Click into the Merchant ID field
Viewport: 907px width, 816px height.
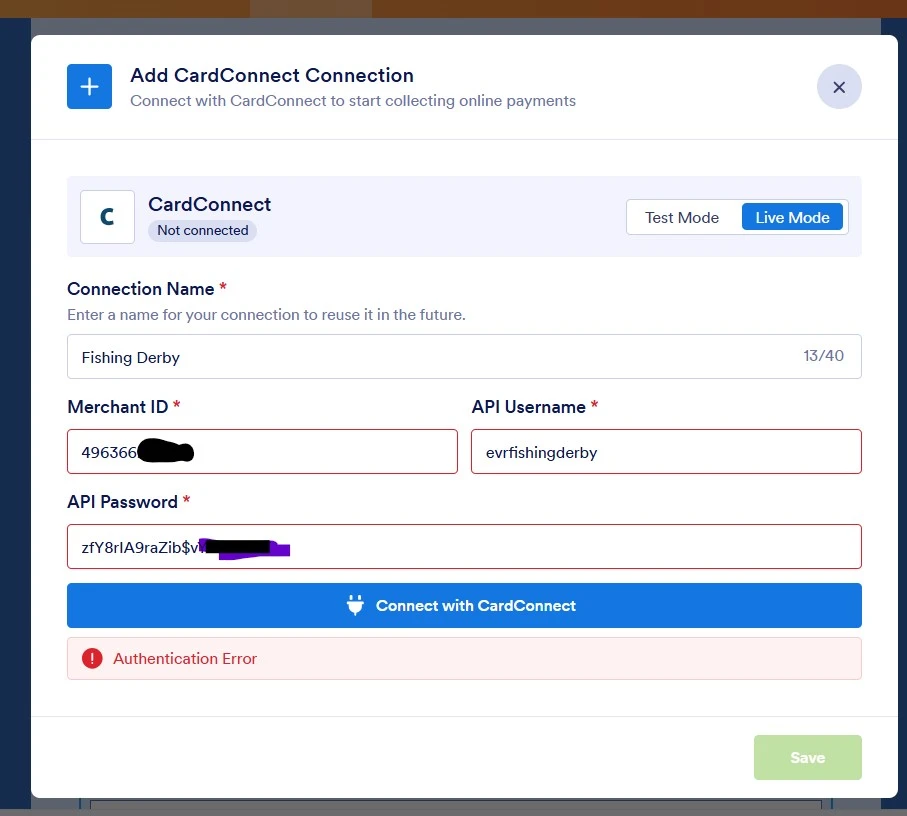(262, 452)
